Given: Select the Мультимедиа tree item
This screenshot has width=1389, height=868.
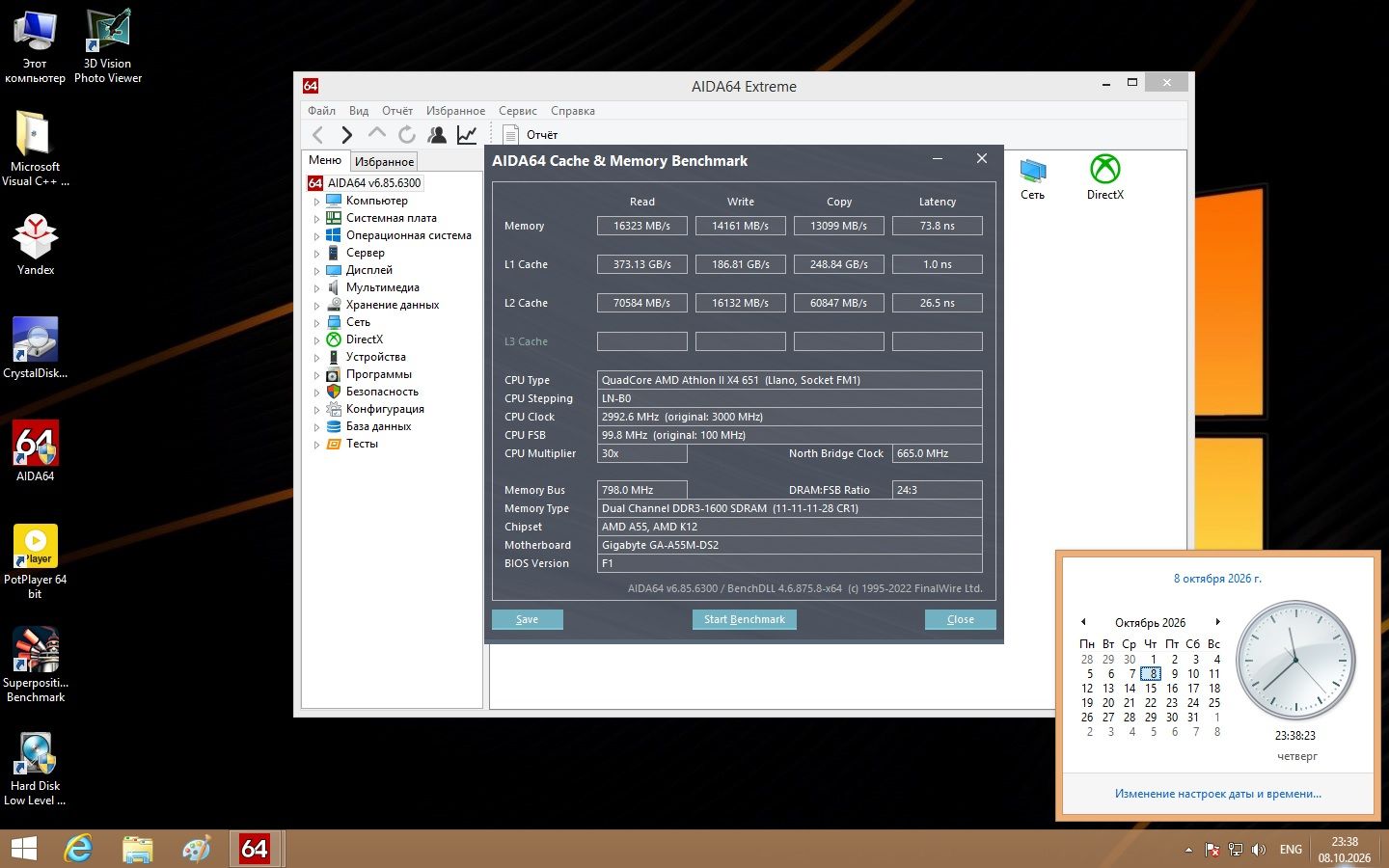Looking at the screenshot, I should coord(382,287).
